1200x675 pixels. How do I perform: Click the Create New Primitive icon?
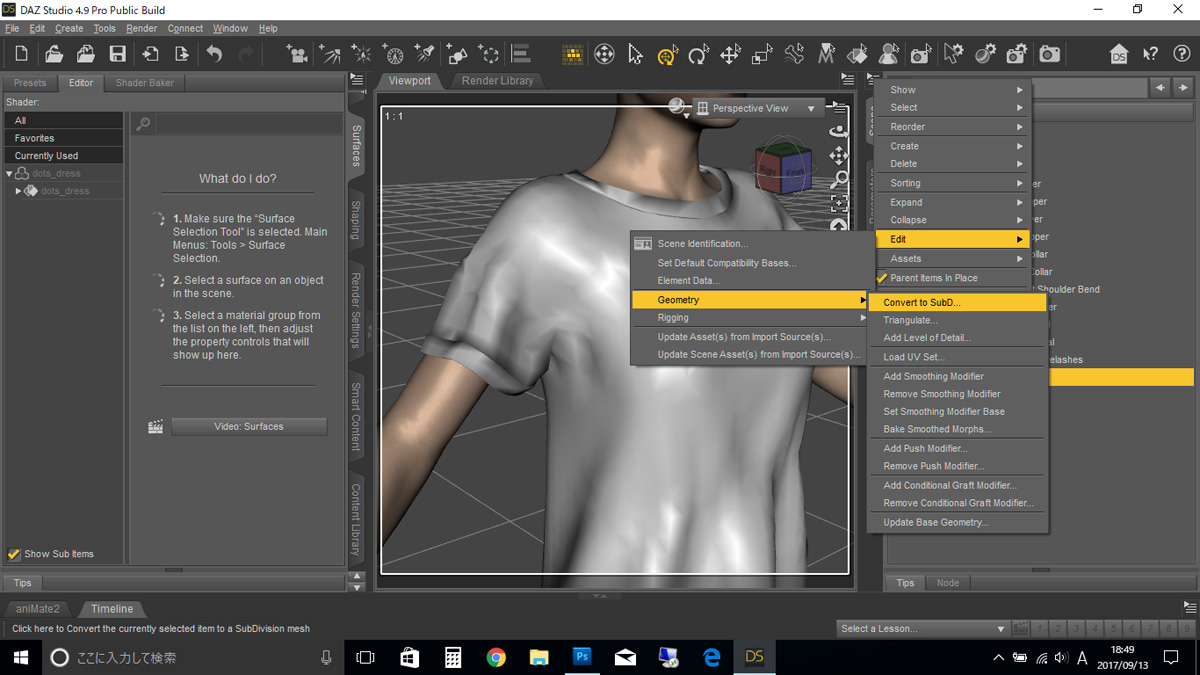pyautogui.click(x=457, y=54)
